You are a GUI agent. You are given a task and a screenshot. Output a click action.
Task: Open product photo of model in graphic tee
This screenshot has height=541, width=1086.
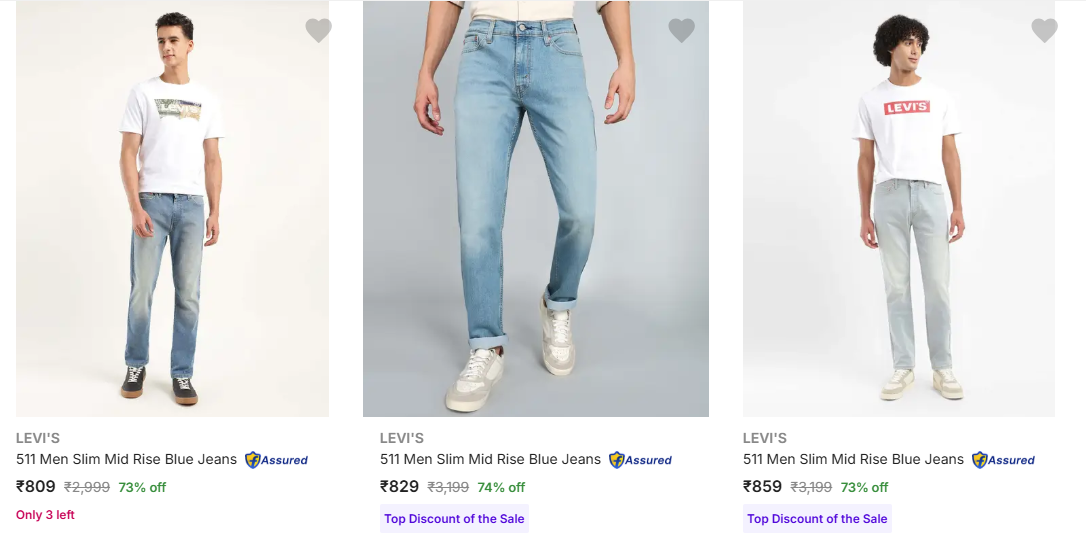pos(172,209)
